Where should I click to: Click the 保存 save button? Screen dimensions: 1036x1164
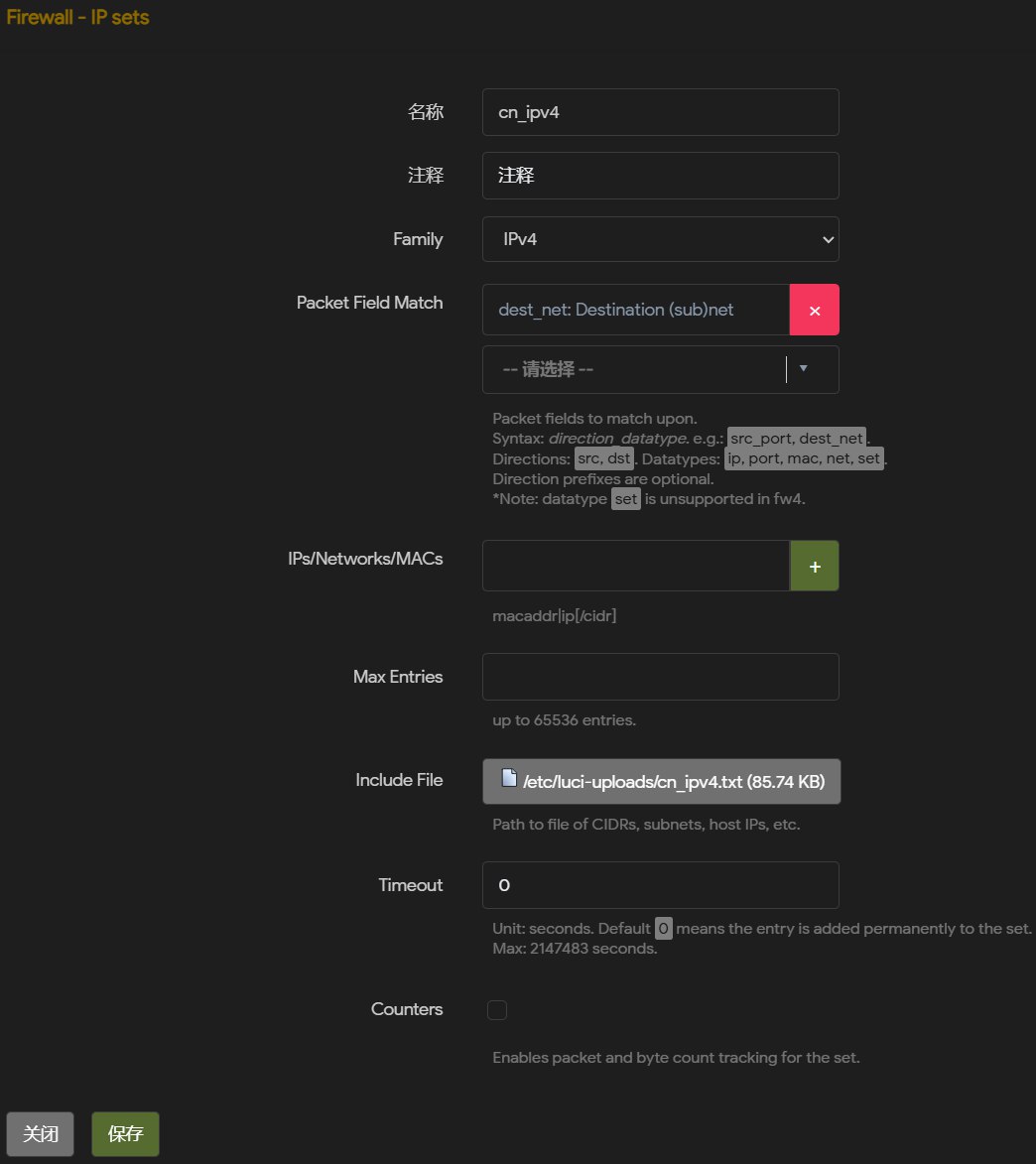pos(125,1134)
